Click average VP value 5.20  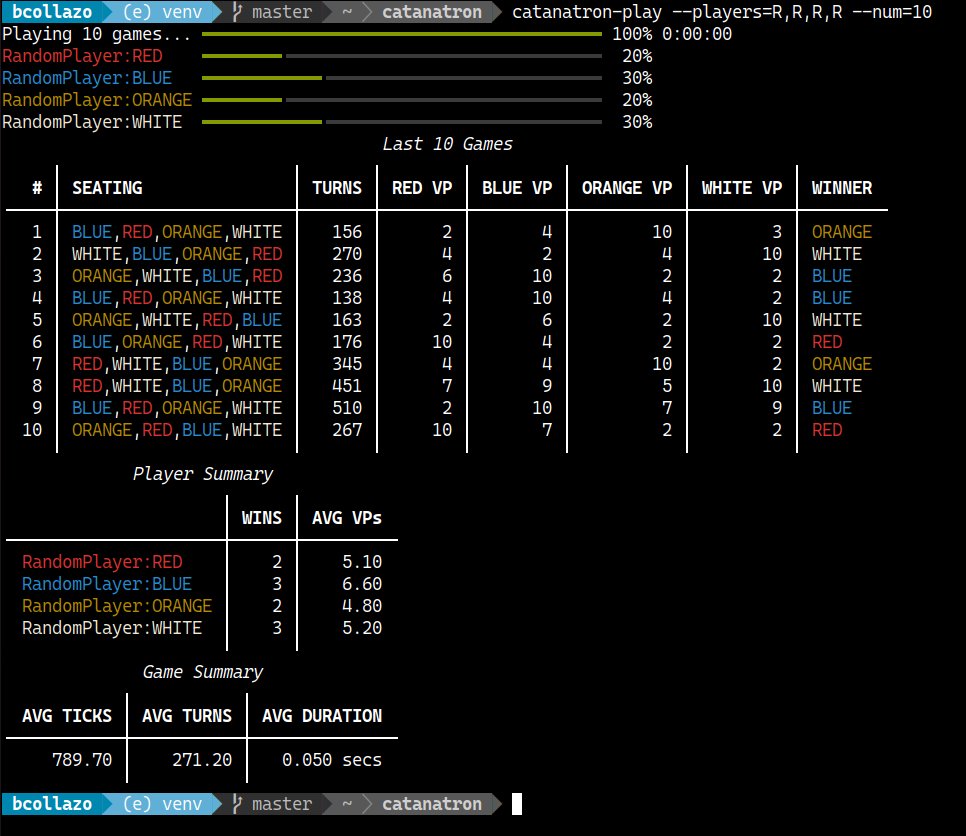(362, 628)
